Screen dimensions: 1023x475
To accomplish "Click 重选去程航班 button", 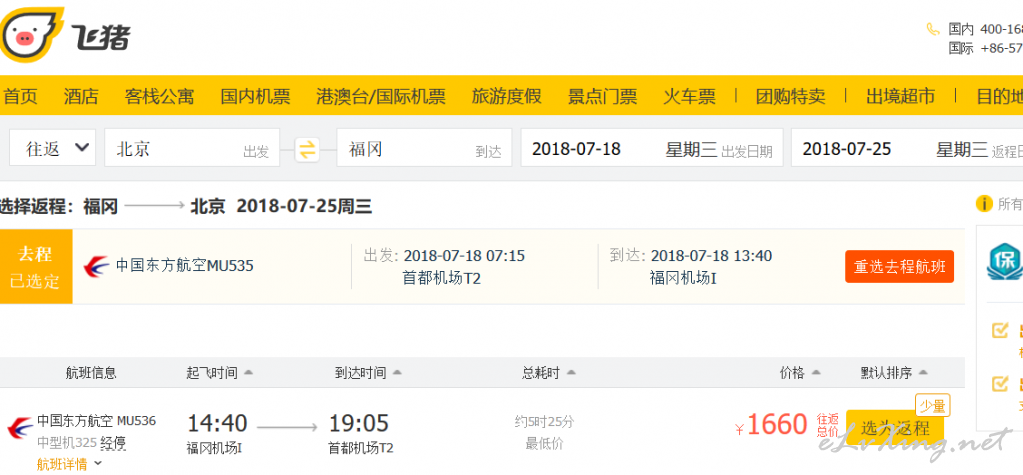I will 899,267.
